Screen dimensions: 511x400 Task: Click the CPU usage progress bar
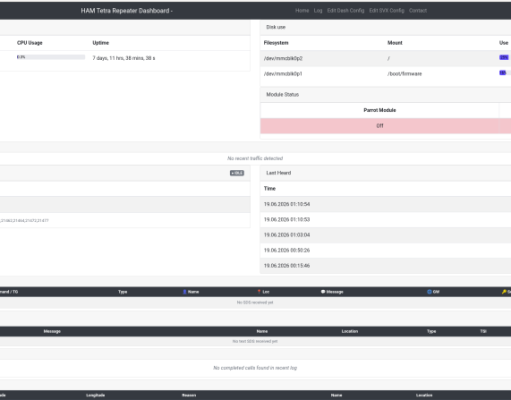click(x=51, y=57)
